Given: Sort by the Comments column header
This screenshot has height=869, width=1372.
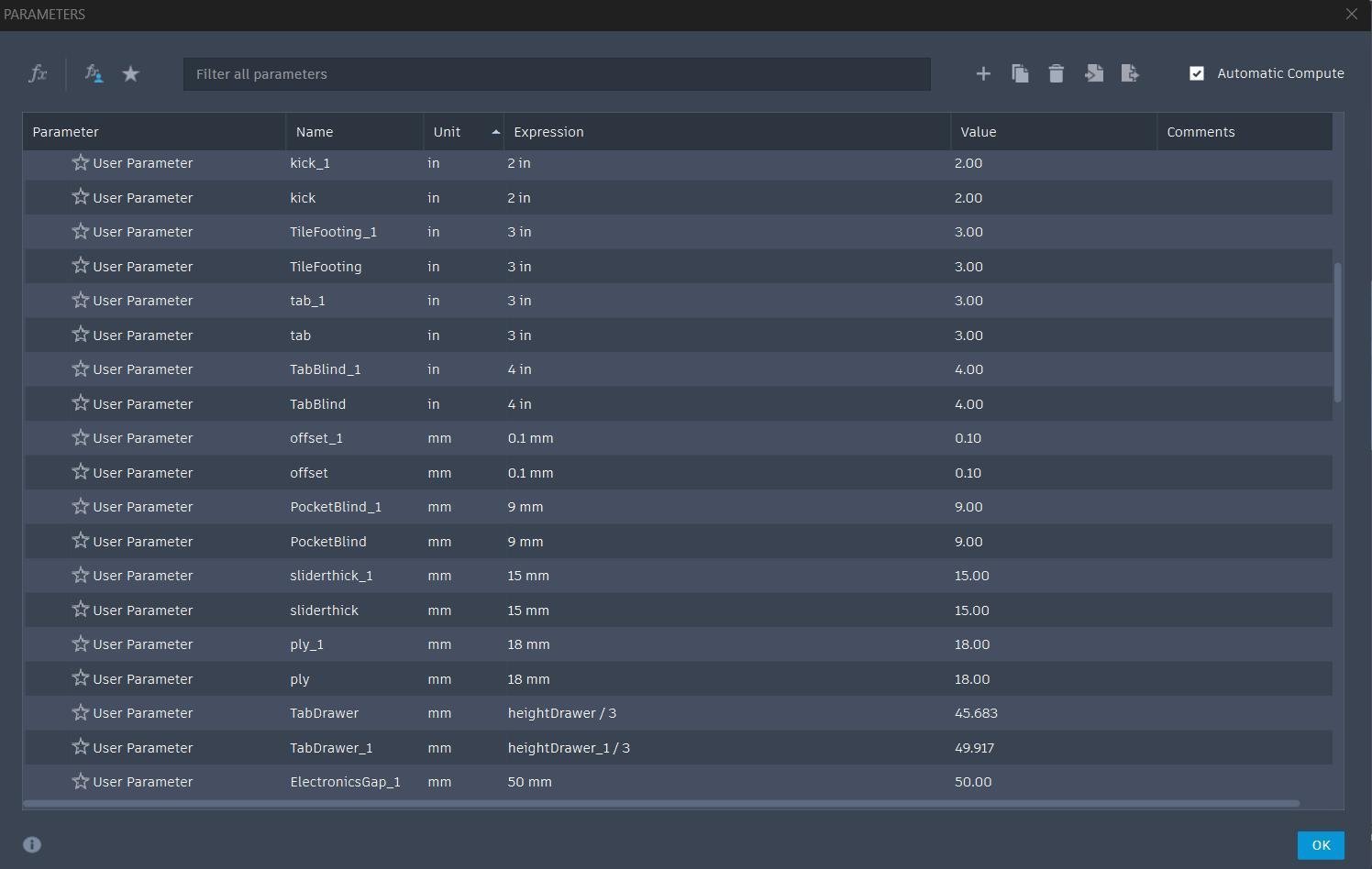Looking at the screenshot, I should [1245, 132].
